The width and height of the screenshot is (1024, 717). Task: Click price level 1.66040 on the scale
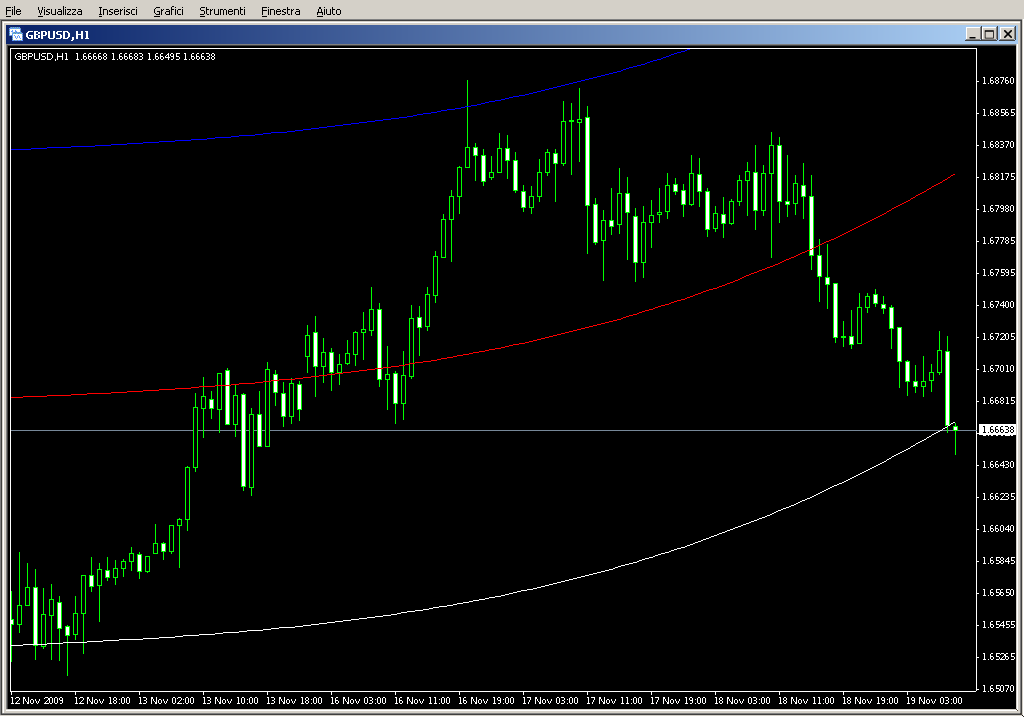click(999, 529)
